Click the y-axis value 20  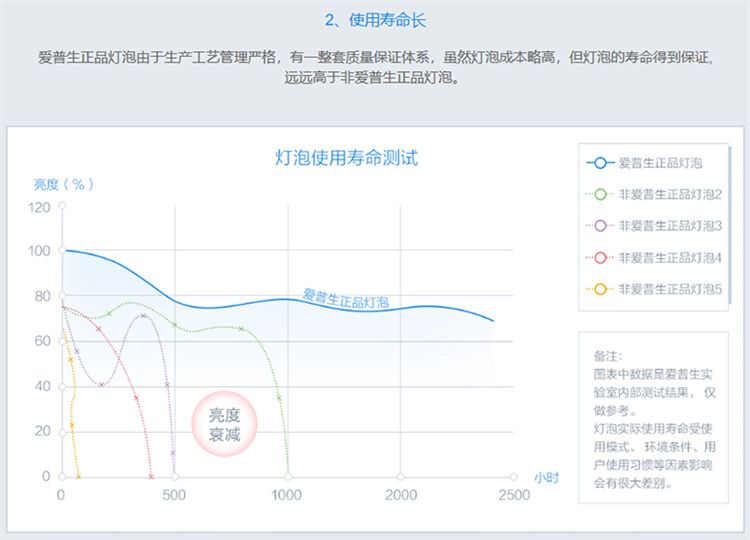[43, 431]
